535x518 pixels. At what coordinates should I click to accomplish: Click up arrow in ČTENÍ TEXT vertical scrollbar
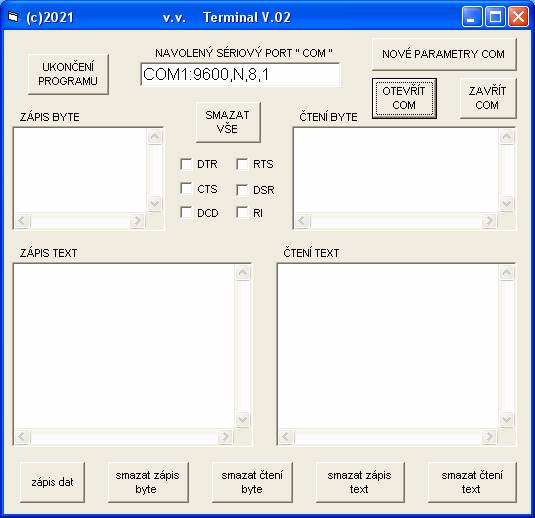[506, 272]
